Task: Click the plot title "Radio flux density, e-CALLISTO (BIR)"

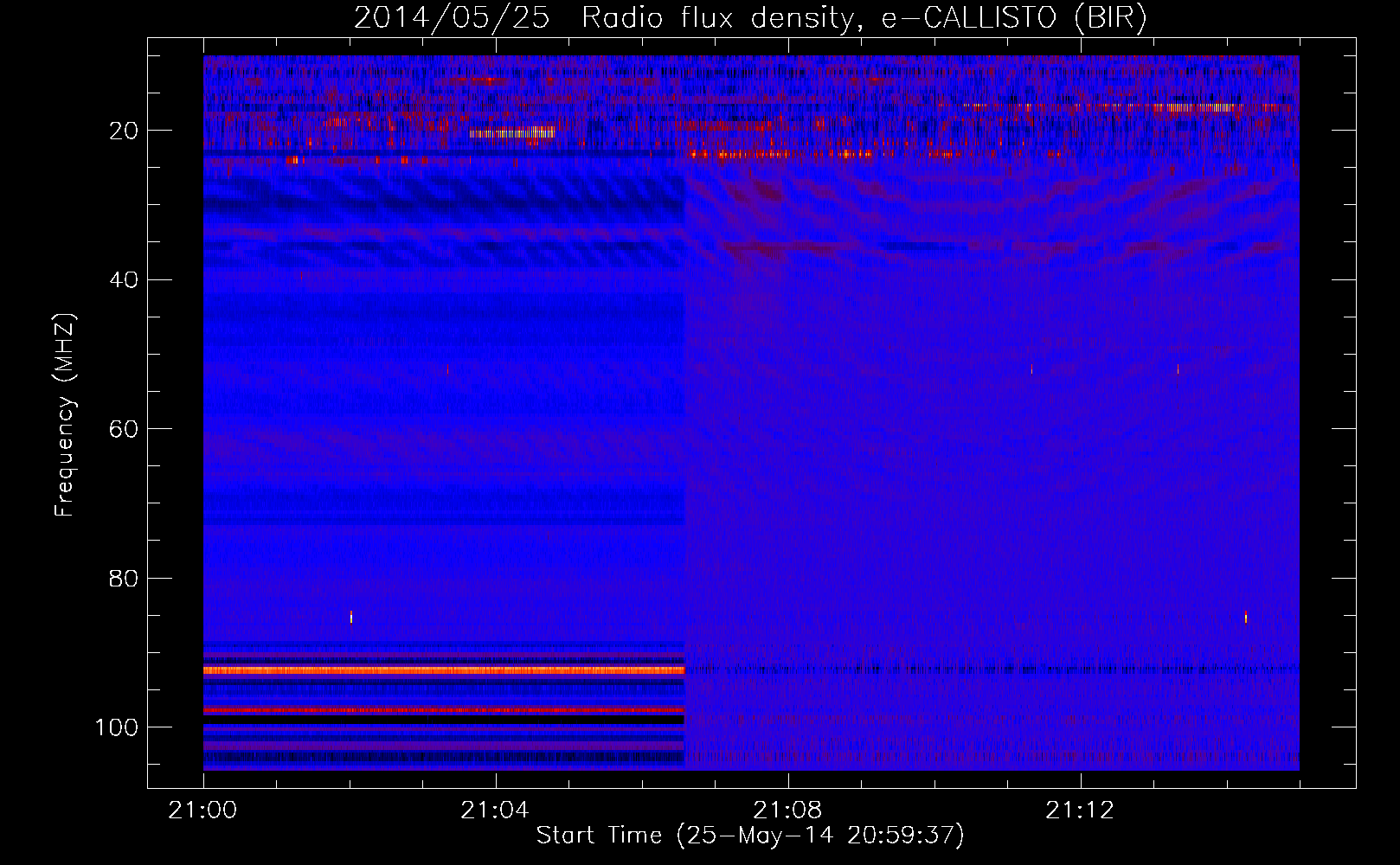Action: 864,18
